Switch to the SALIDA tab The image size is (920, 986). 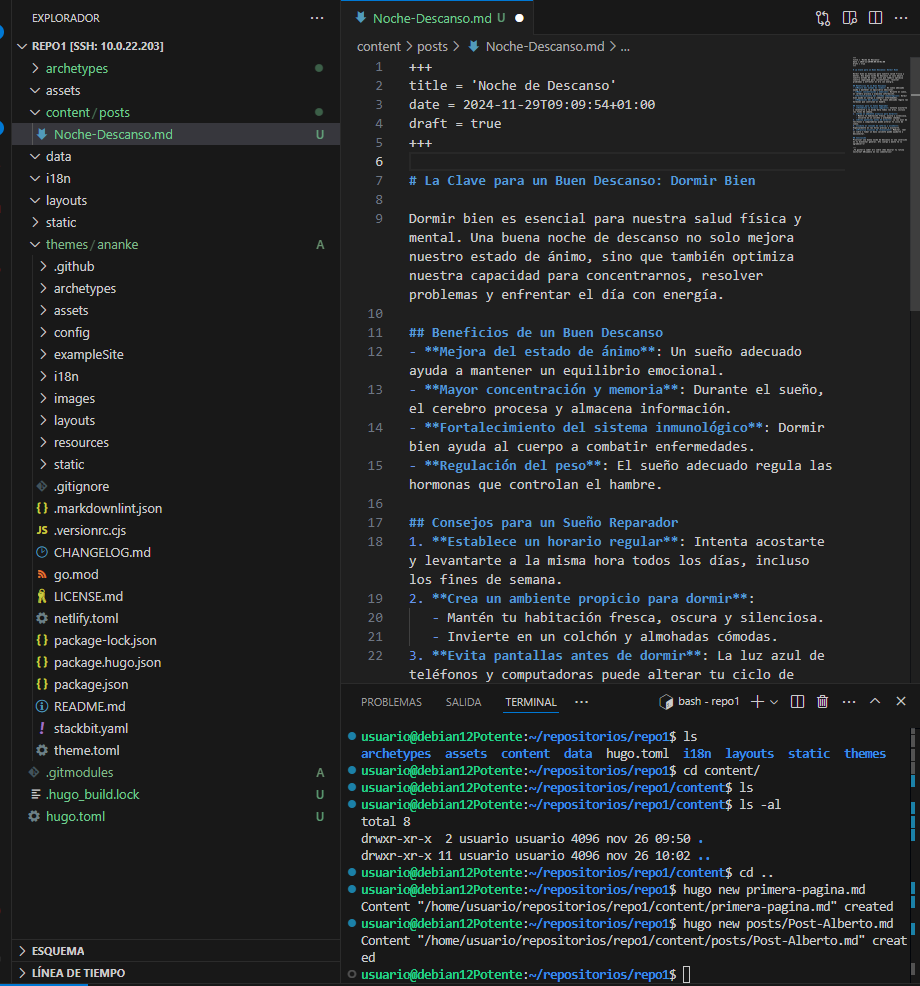tap(463, 702)
